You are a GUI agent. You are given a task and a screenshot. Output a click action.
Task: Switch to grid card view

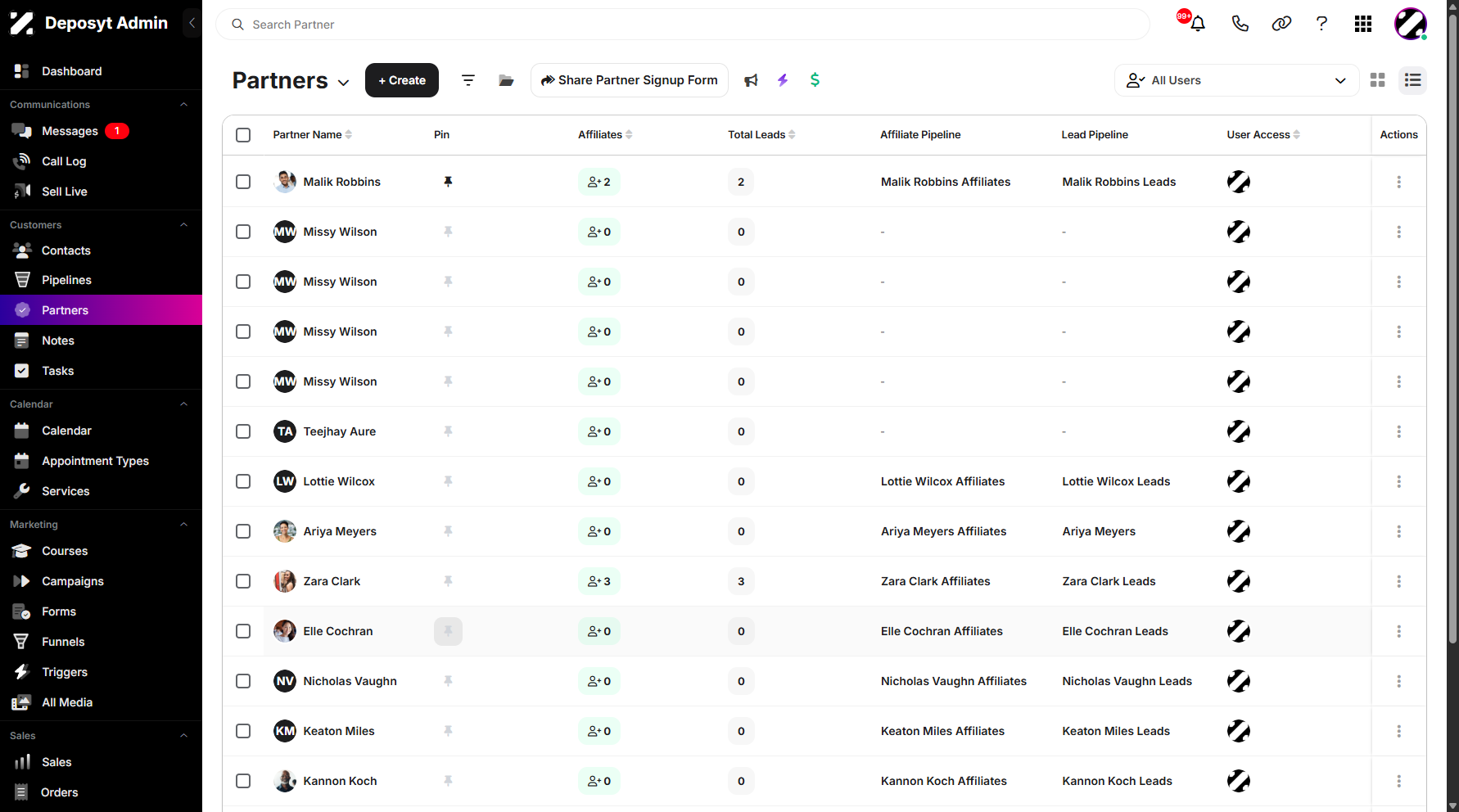[1378, 80]
